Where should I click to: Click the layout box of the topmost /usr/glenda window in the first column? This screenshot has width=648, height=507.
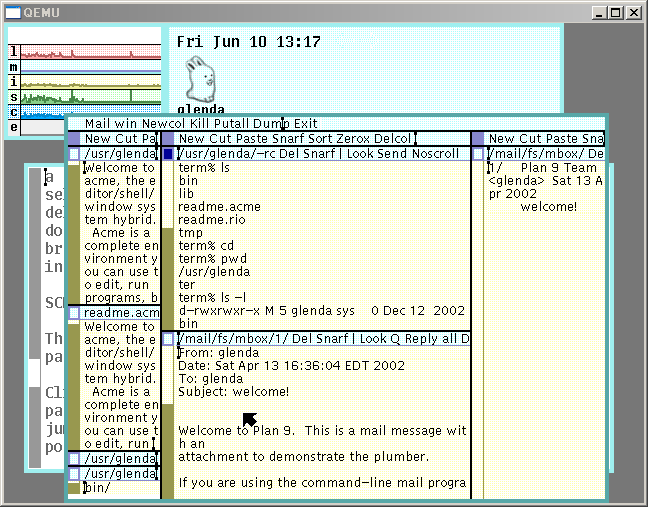coord(74,154)
